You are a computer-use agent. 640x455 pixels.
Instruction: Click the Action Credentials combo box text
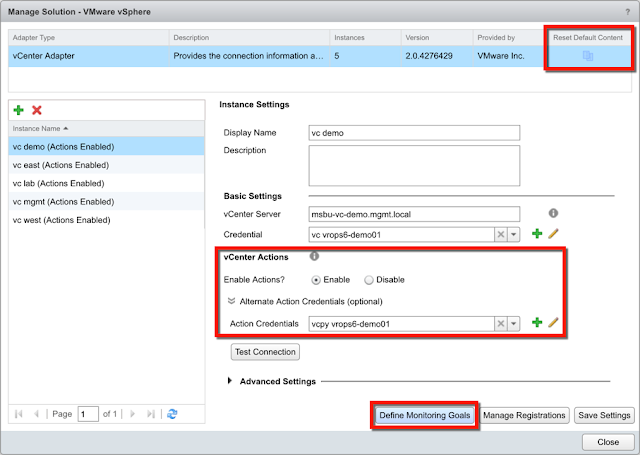tap(402, 324)
